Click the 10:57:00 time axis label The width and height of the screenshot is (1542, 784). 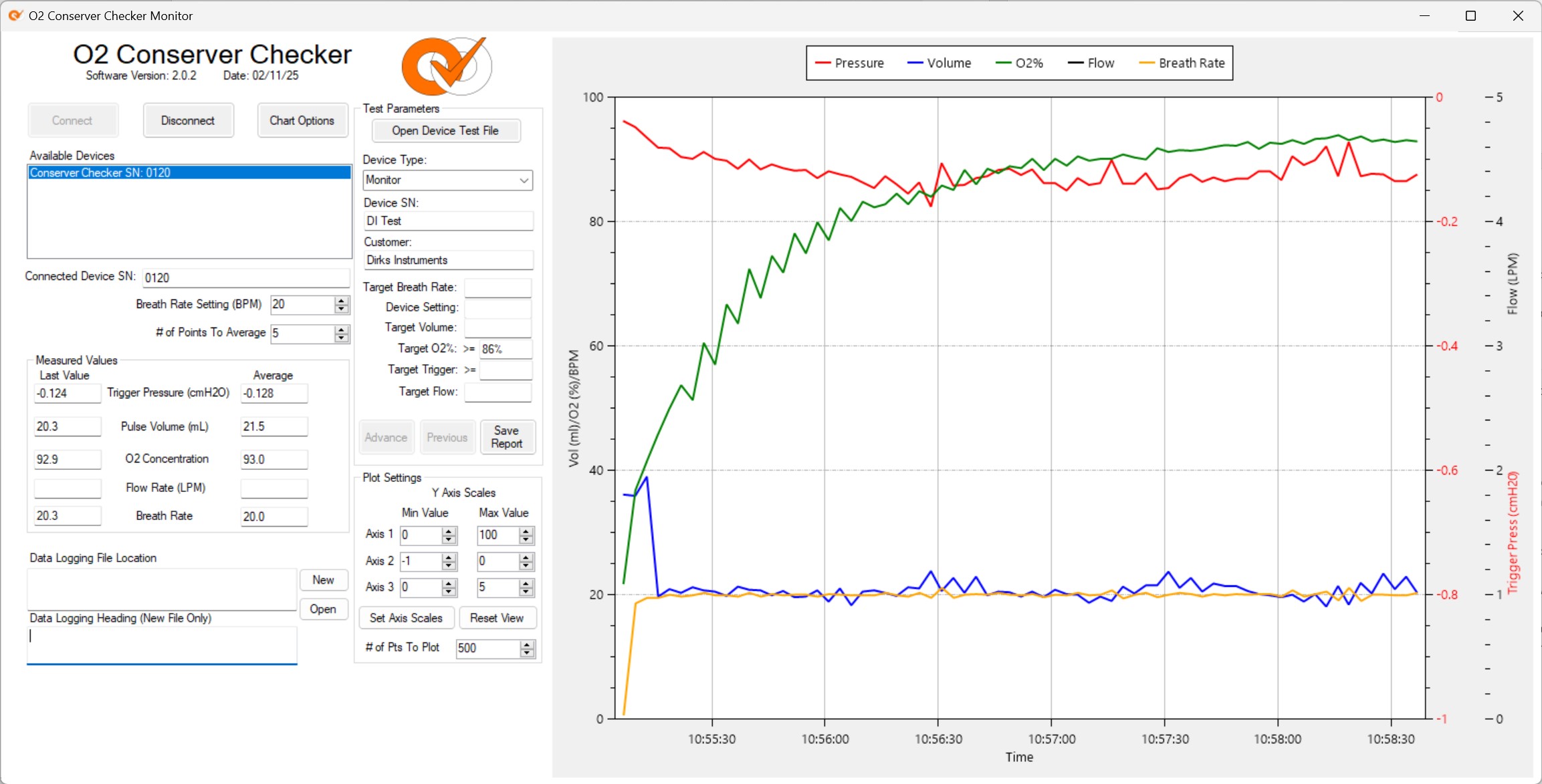[1052, 739]
